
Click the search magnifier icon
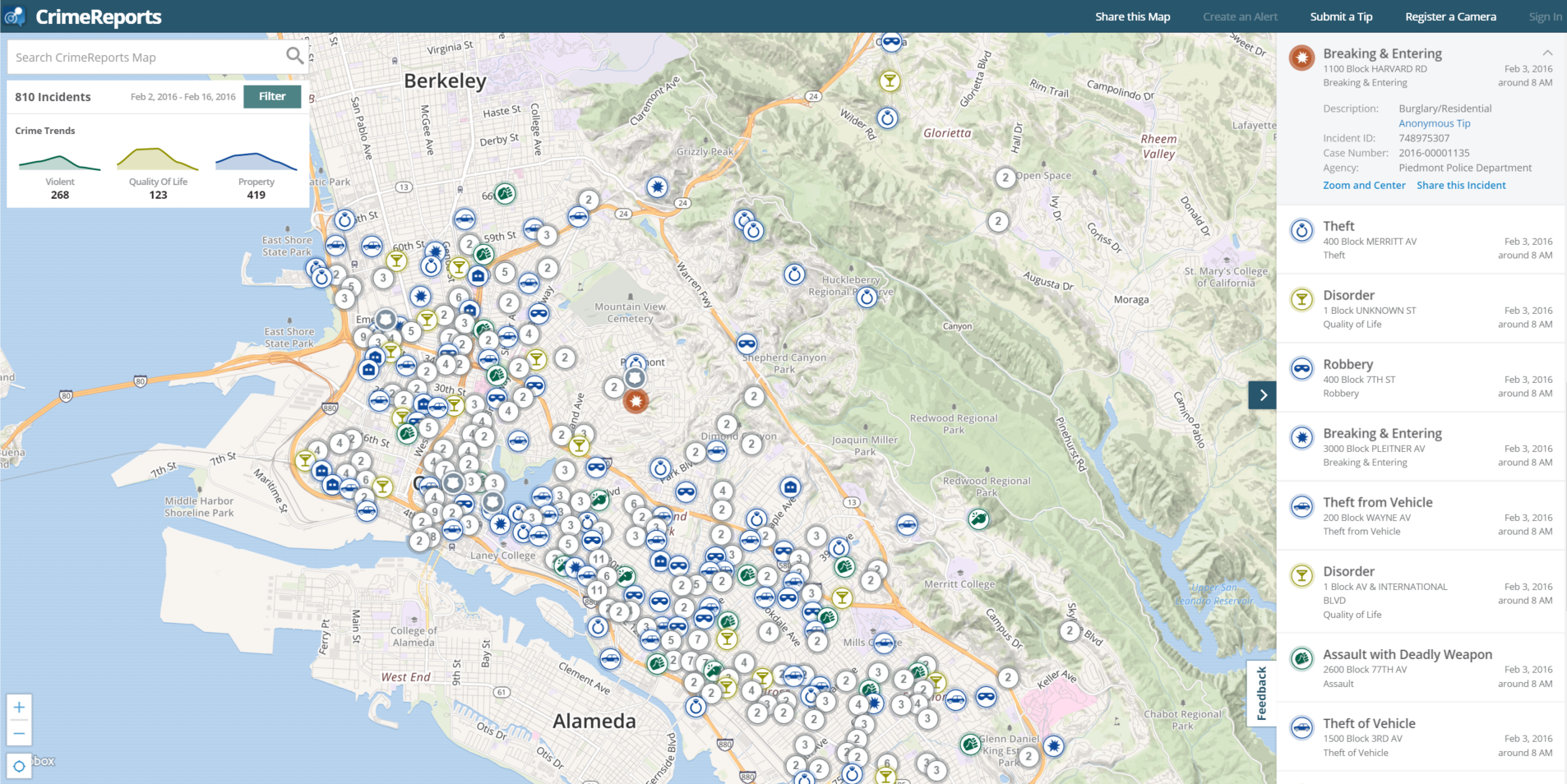pos(294,56)
